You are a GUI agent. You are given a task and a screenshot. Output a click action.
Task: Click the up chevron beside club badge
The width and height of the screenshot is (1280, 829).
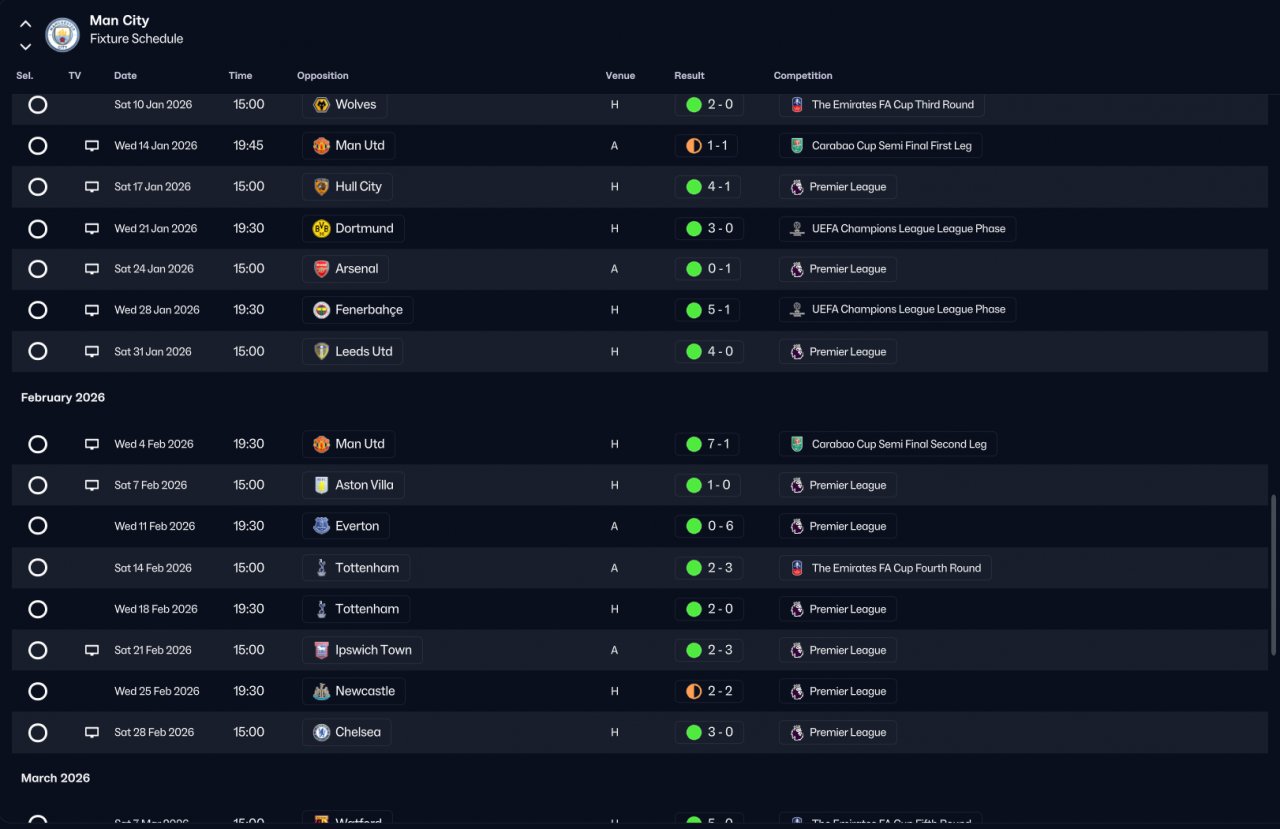pyautogui.click(x=26, y=24)
